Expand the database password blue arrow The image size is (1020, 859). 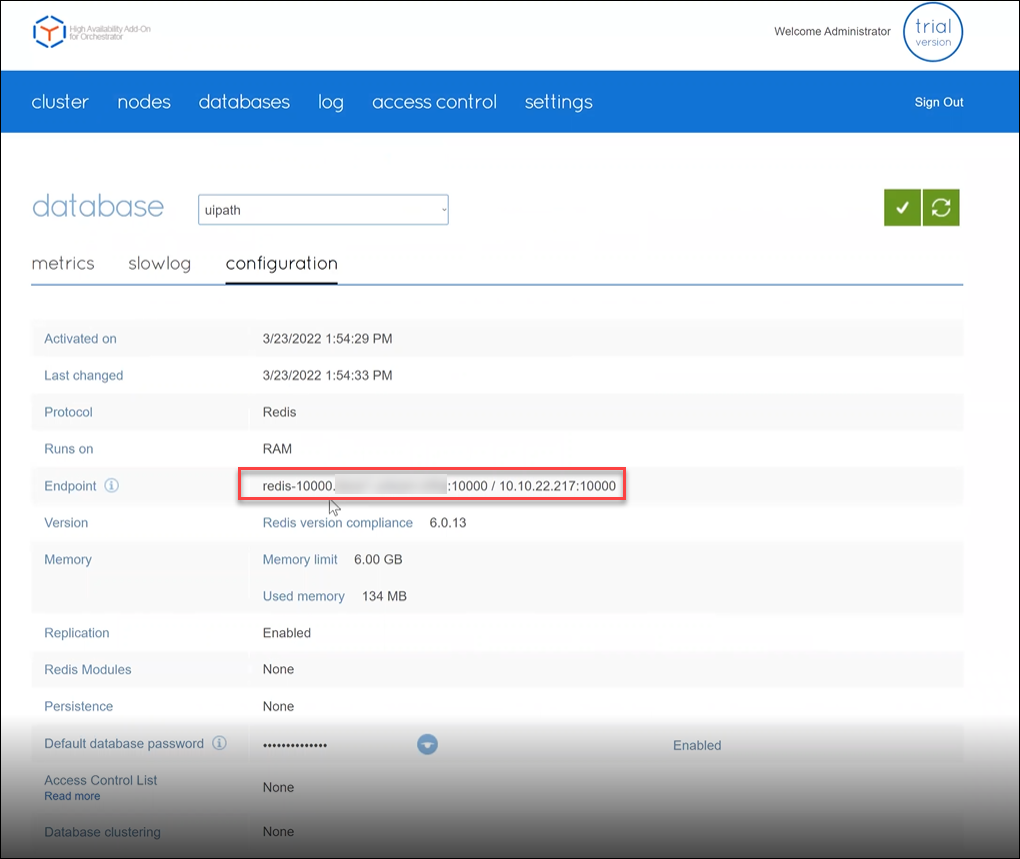(427, 745)
